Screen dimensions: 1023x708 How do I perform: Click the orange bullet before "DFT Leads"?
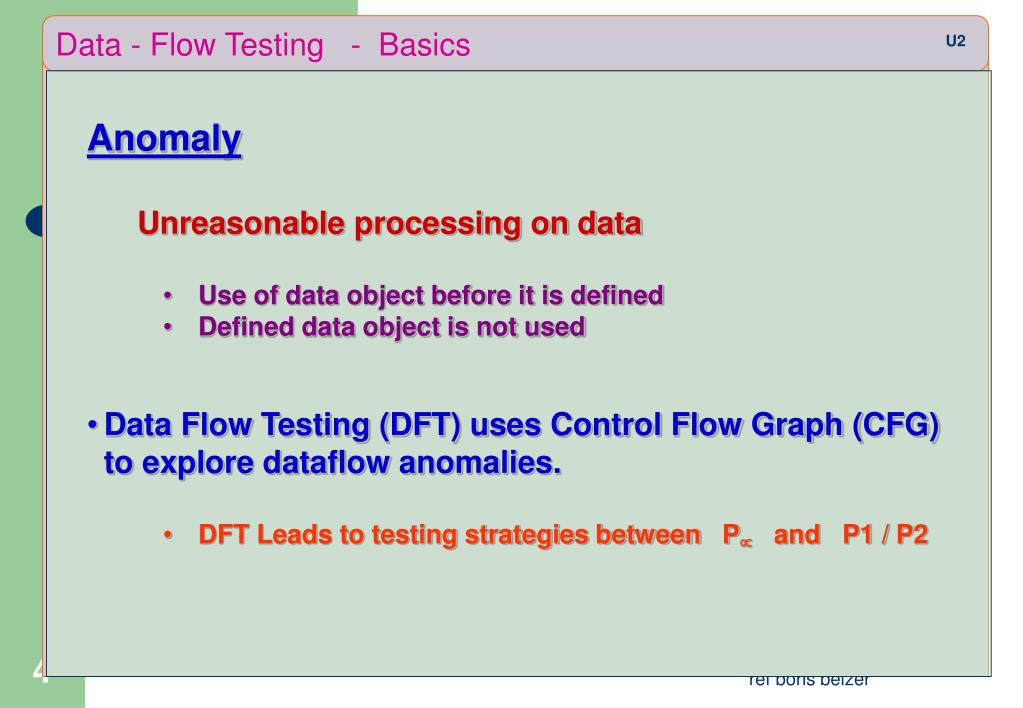click(x=167, y=536)
